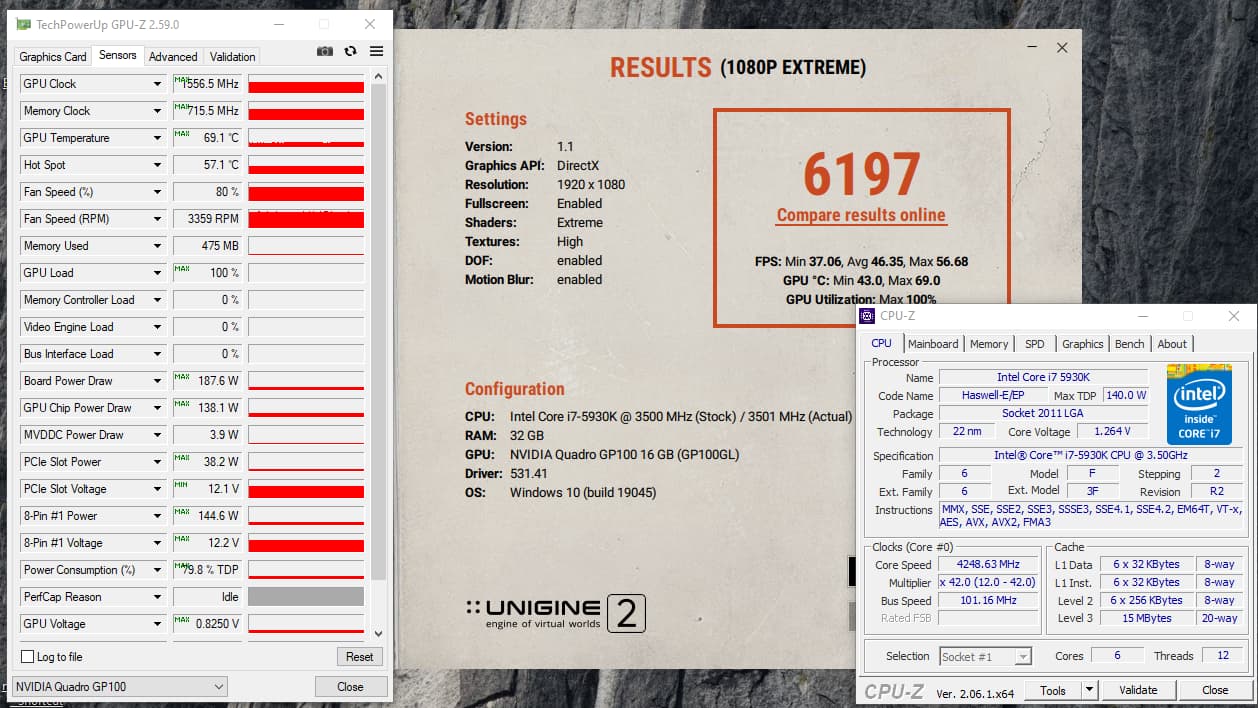Open the Tools dropdown arrow in CPU-Z
The height and width of the screenshot is (708, 1258).
(x=1089, y=690)
